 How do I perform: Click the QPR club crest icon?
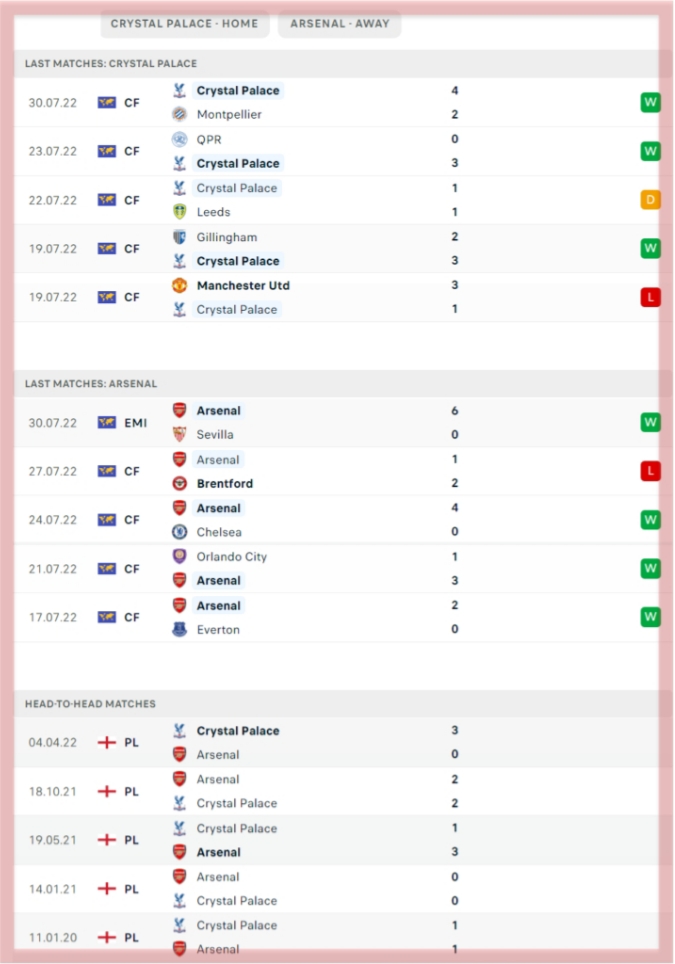click(x=180, y=140)
